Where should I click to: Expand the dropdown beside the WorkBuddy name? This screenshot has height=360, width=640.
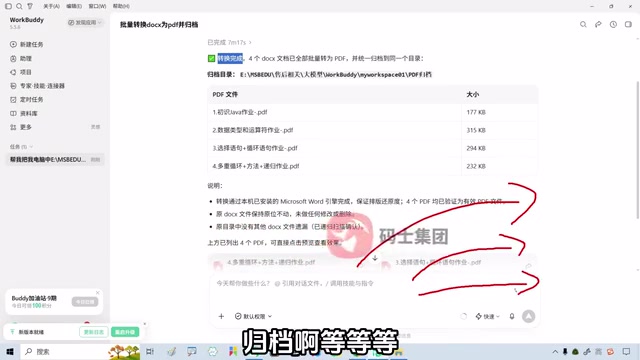(85, 22)
